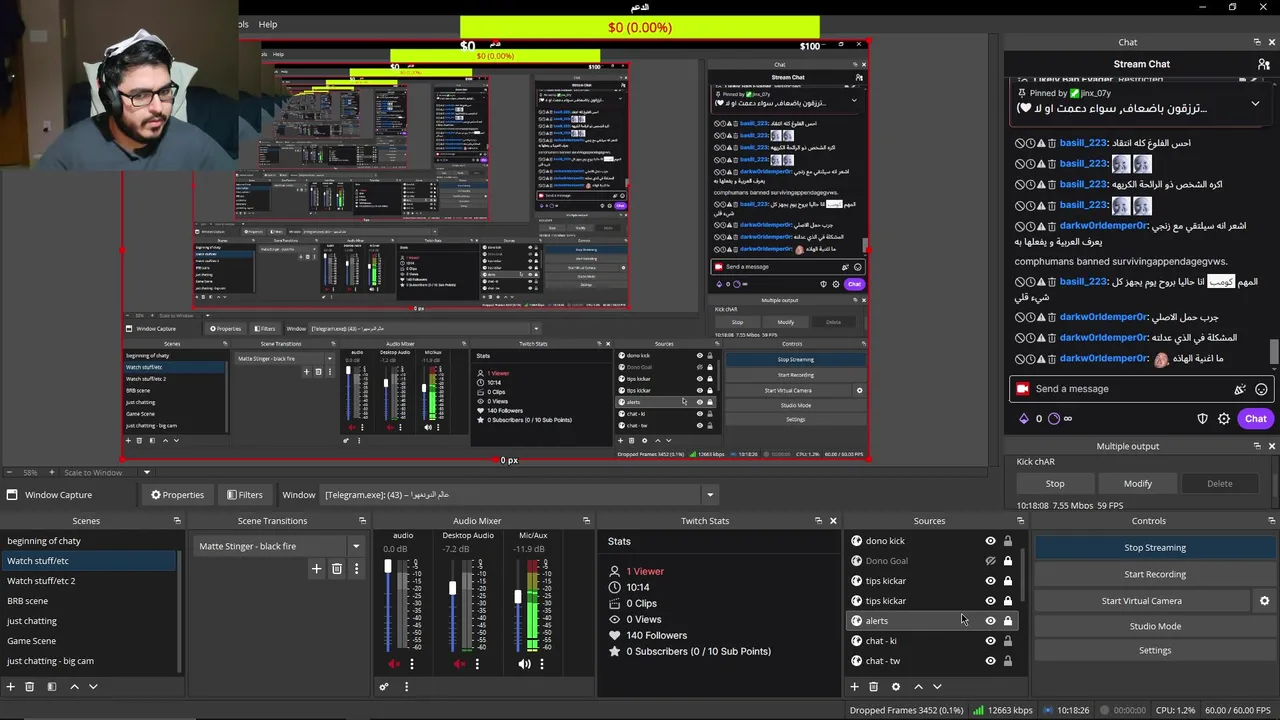Viewport: 1280px width, 720px height.
Task: Close the Twitch Stats dock
Action: pyautogui.click(x=833, y=521)
